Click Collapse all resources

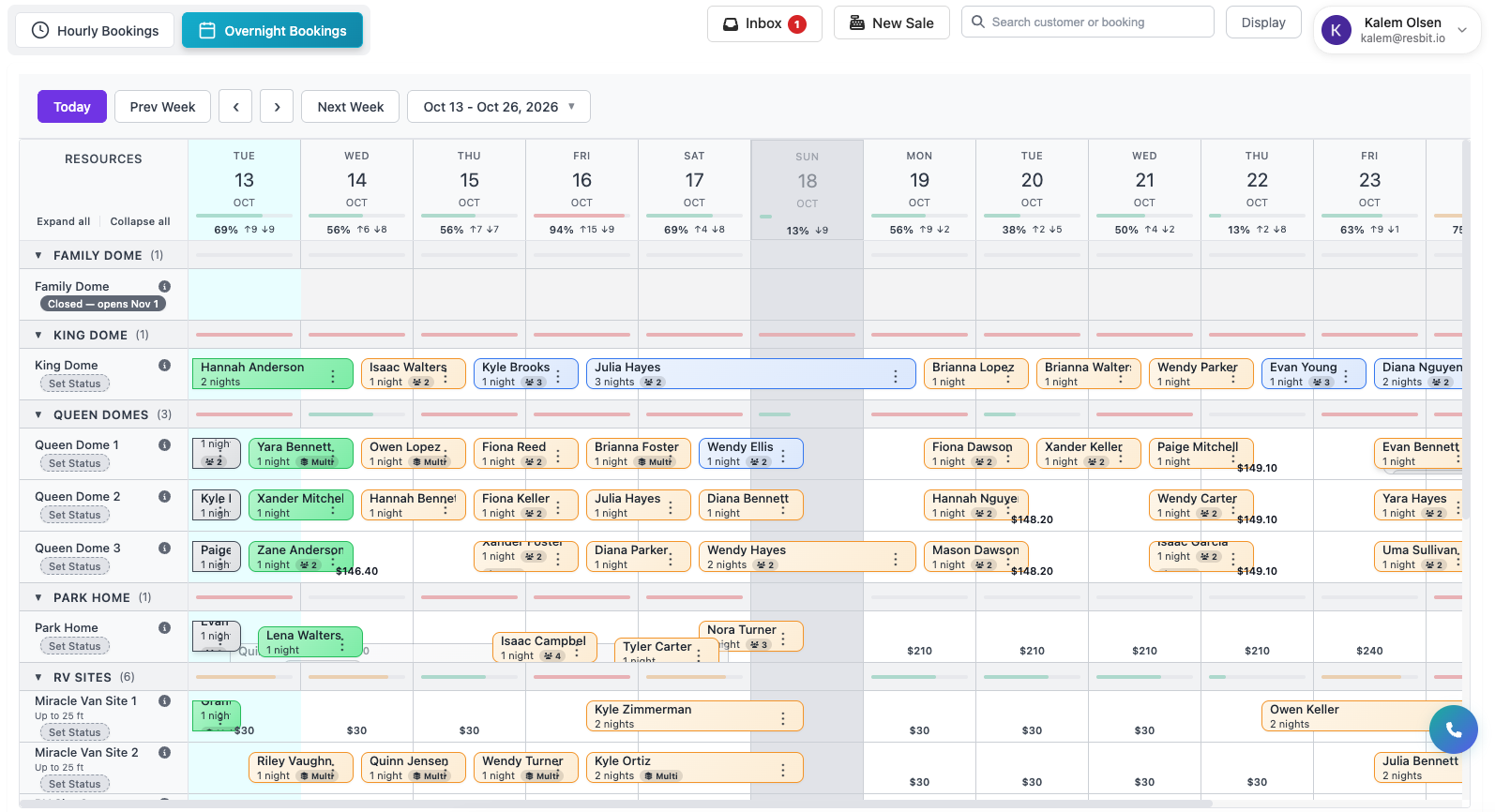(140, 222)
